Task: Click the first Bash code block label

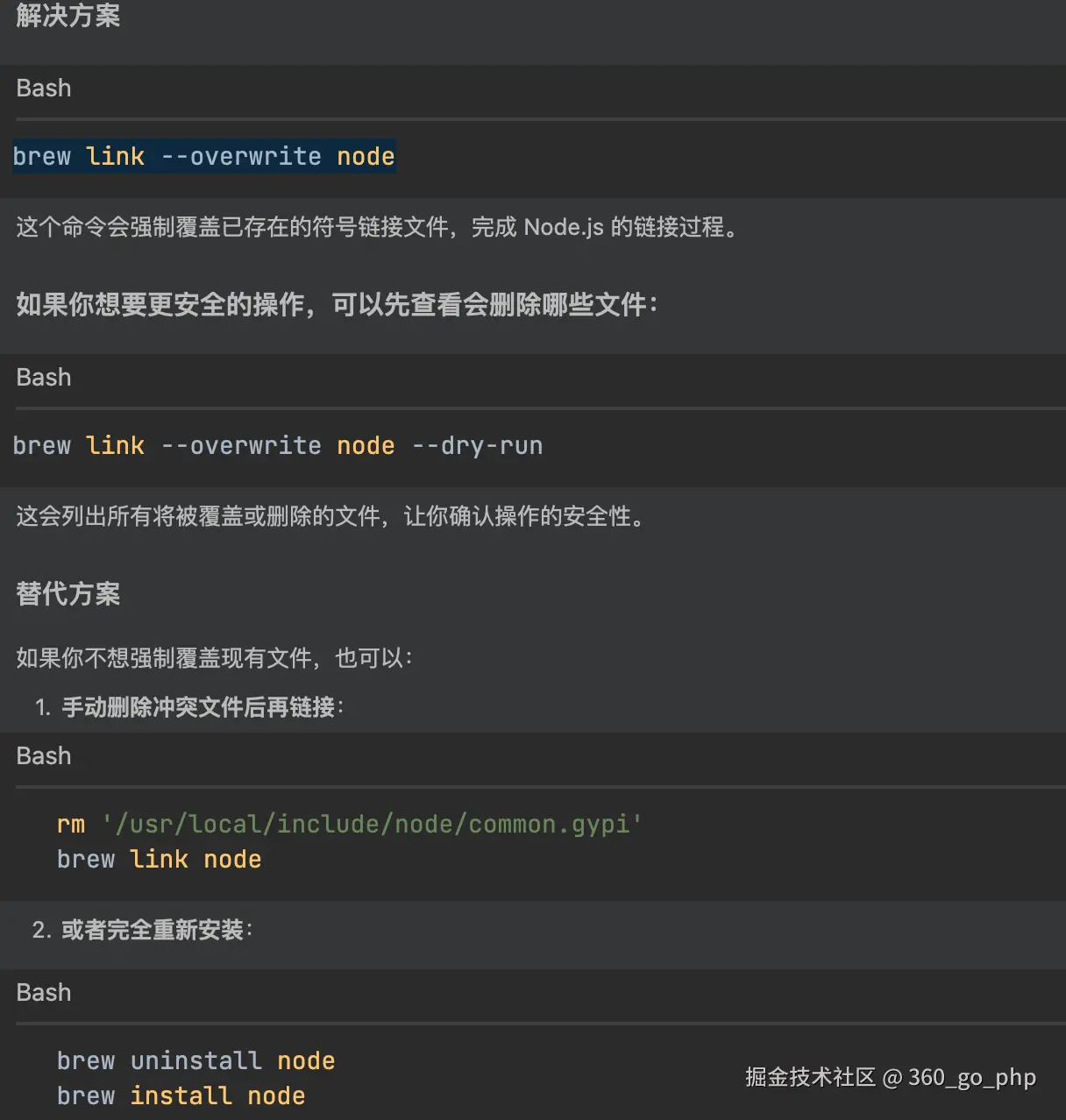Action: [44, 89]
